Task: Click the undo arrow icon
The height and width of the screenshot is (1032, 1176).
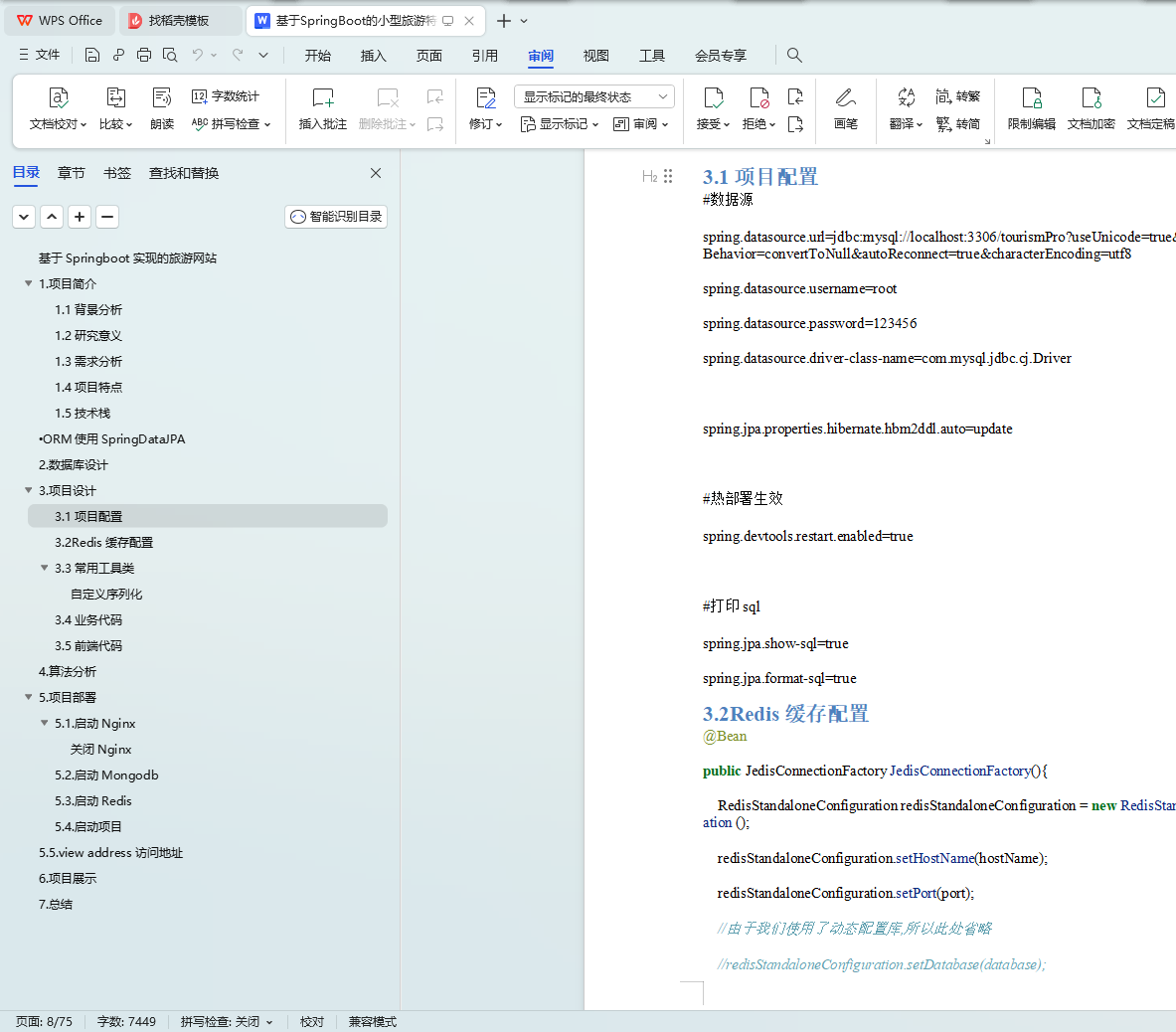Action: click(197, 55)
